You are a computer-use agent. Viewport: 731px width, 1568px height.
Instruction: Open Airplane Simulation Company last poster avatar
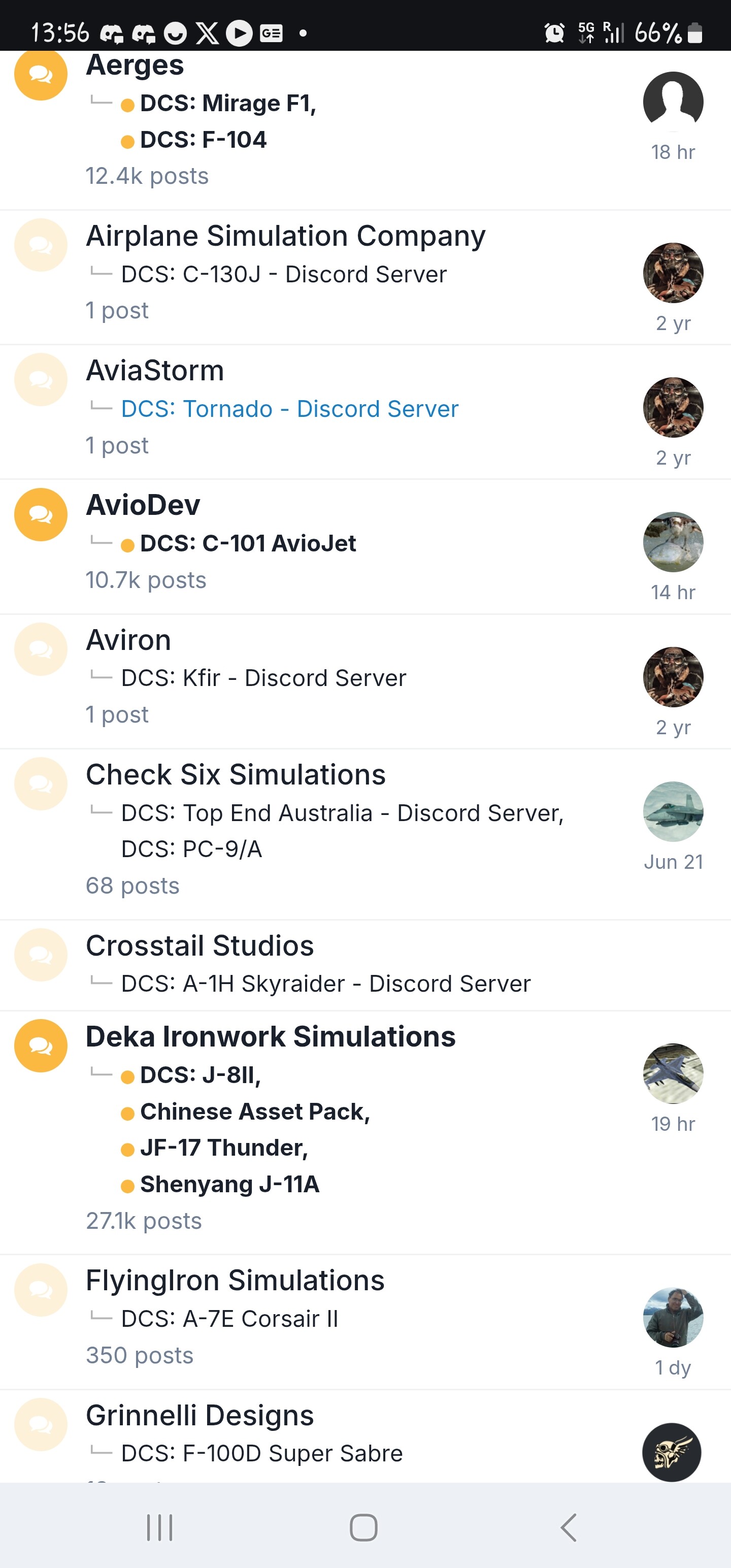[x=673, y=273]
